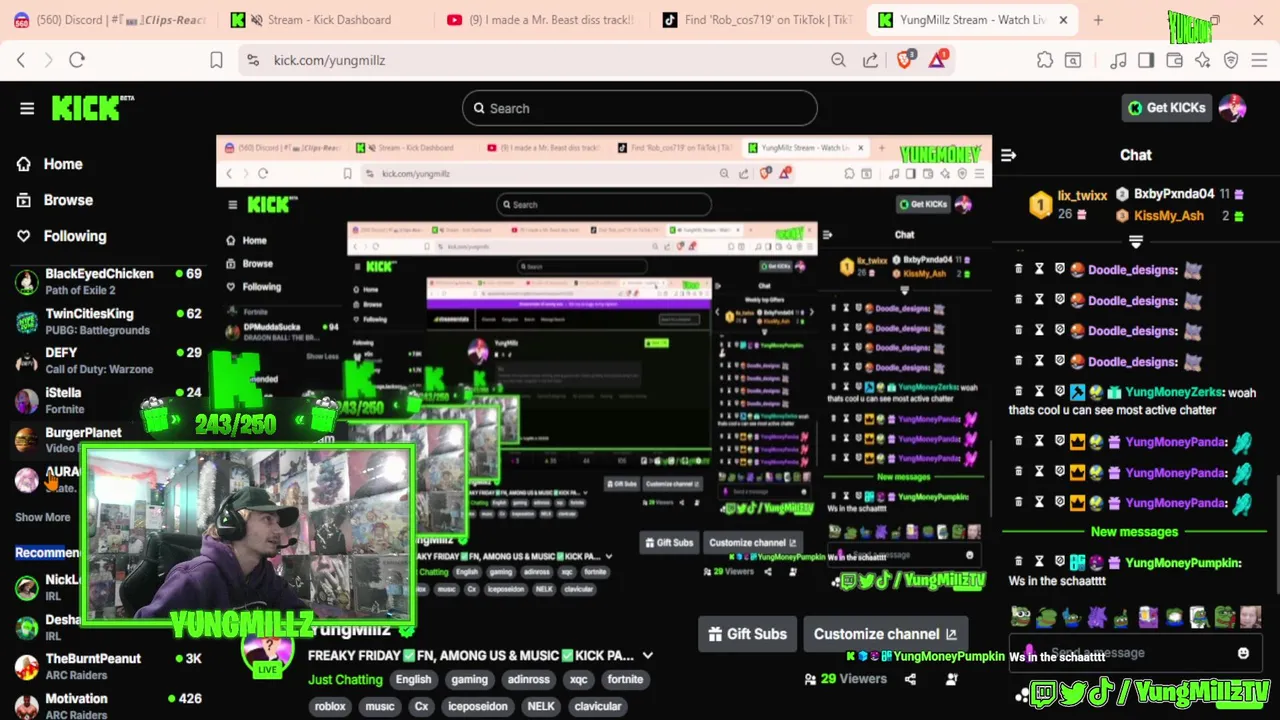Open Brave VPN shield icon

[1231, 60]
